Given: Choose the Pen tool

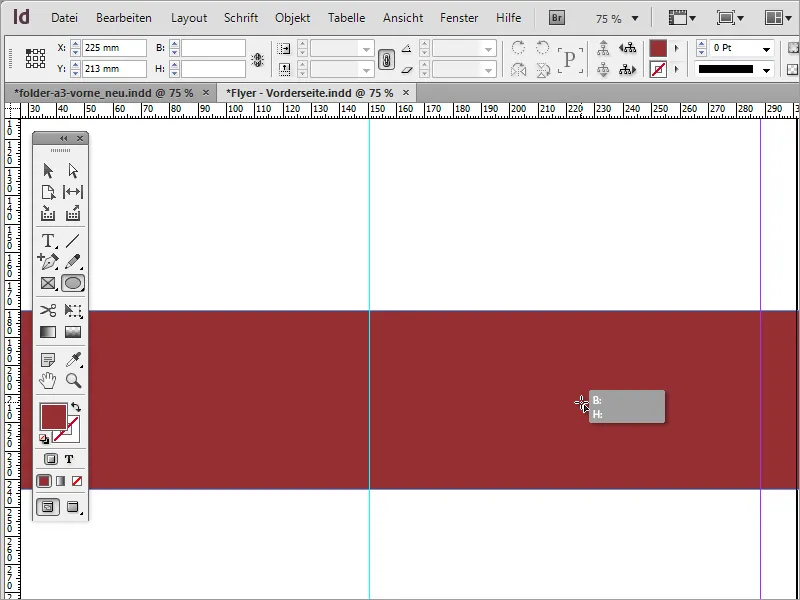Looking at the screenshot, I should pyautogui.click(x=47, y=263).
